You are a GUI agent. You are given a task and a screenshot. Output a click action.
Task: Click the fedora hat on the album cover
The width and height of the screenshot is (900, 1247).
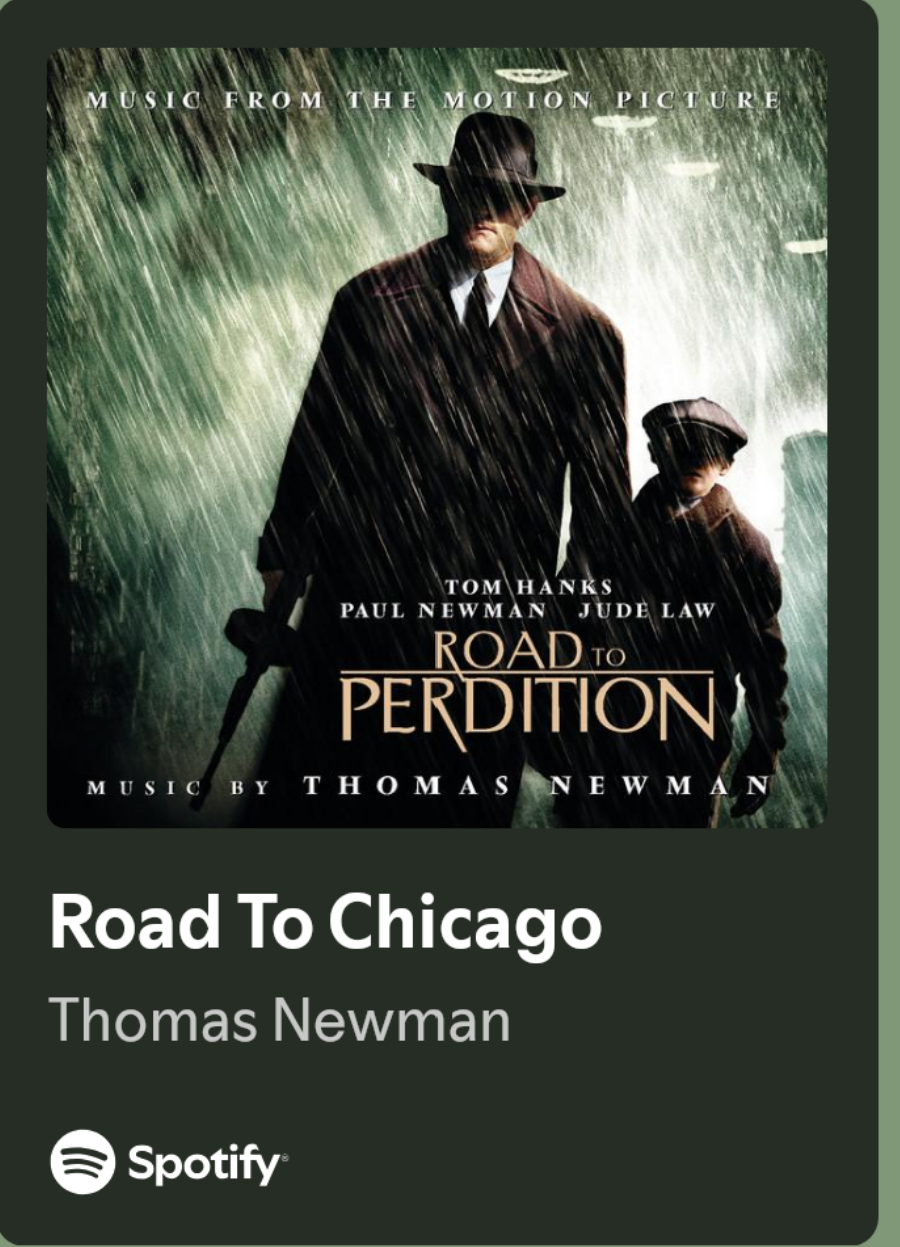pyautogui.click(x=490, y=158)
